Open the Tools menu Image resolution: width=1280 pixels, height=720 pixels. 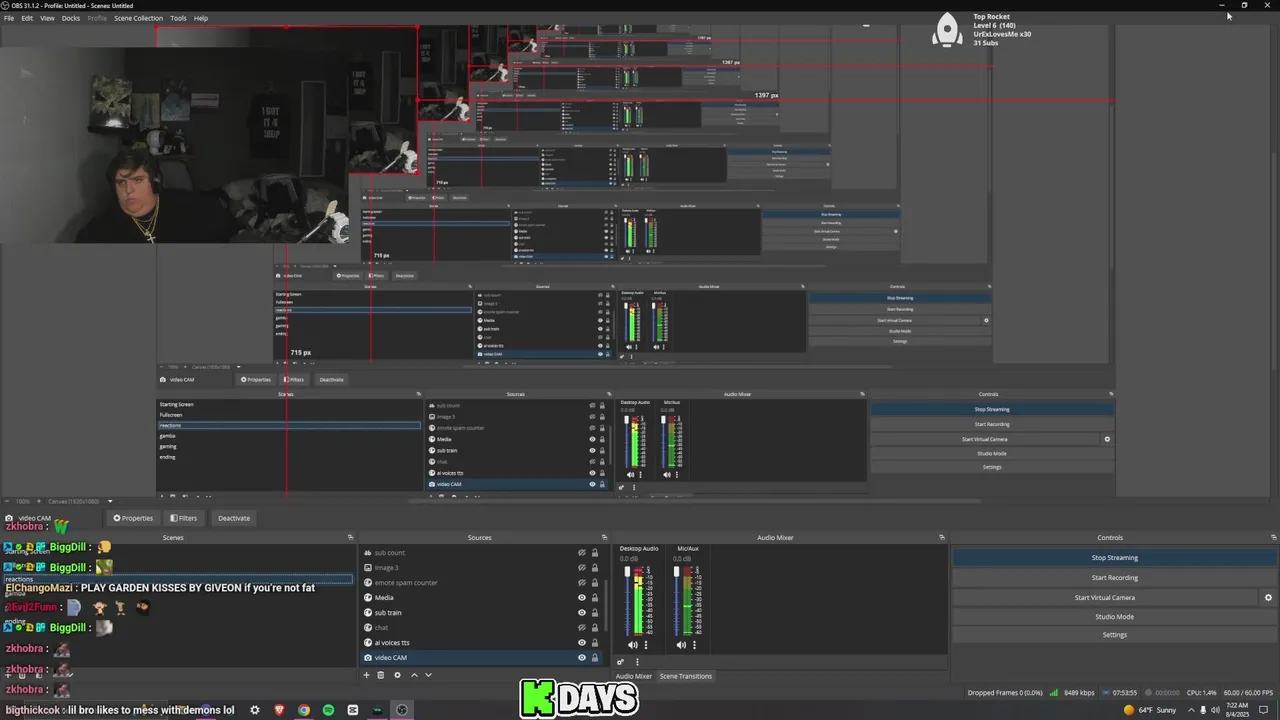coord(178,18)
